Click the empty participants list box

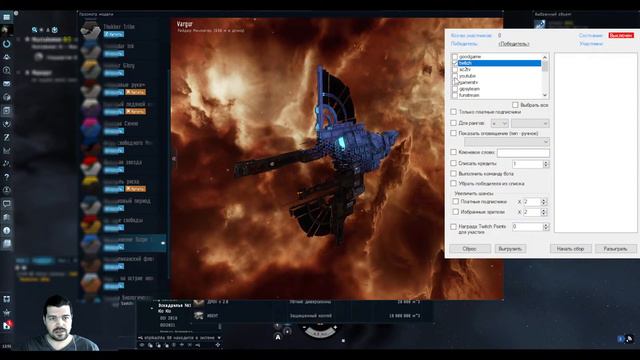coord(596,143)
